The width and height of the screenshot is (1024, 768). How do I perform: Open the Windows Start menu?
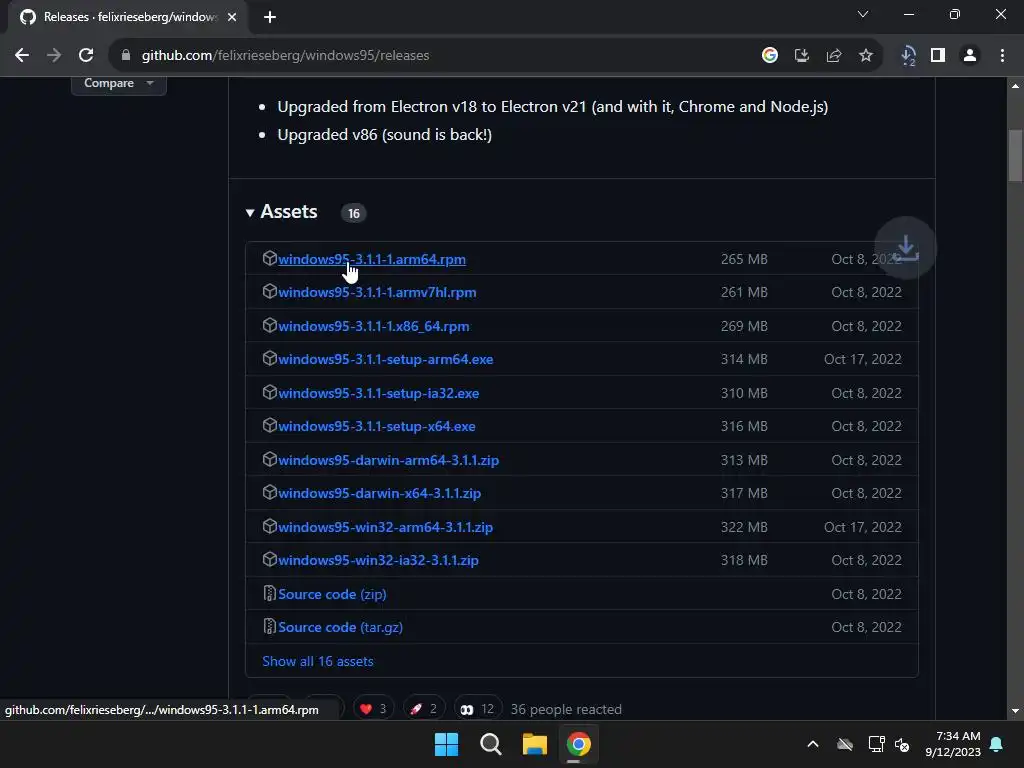pyautogui.click(x=447, y=744)
